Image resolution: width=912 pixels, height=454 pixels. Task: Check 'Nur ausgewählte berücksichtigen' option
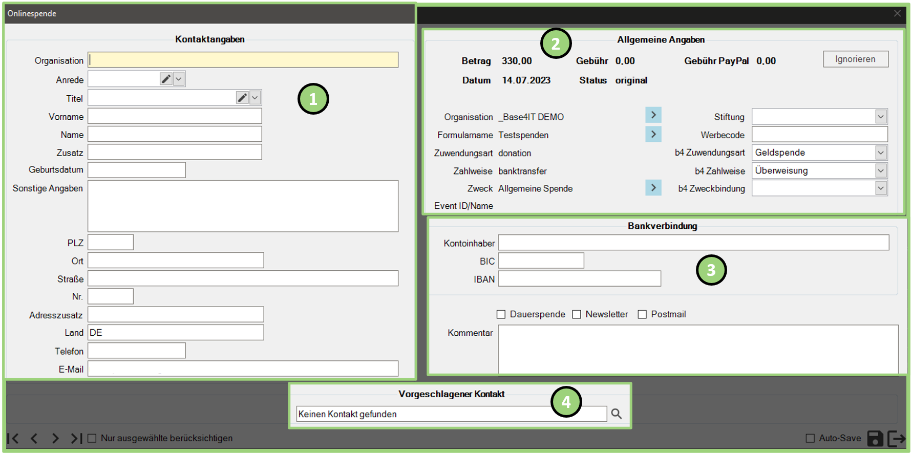point(93,438)
